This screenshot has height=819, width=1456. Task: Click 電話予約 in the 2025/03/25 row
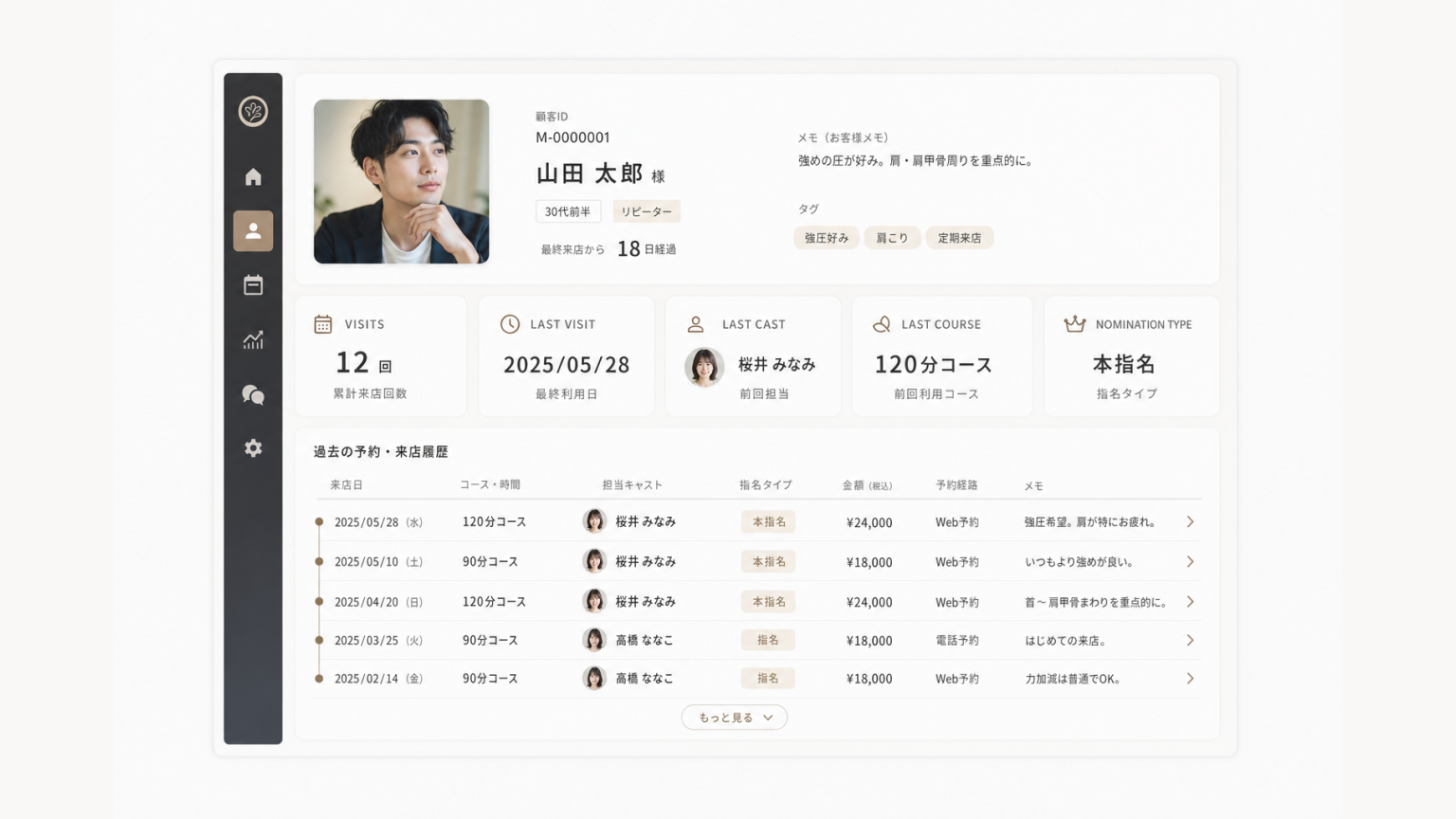coord(957,641)
